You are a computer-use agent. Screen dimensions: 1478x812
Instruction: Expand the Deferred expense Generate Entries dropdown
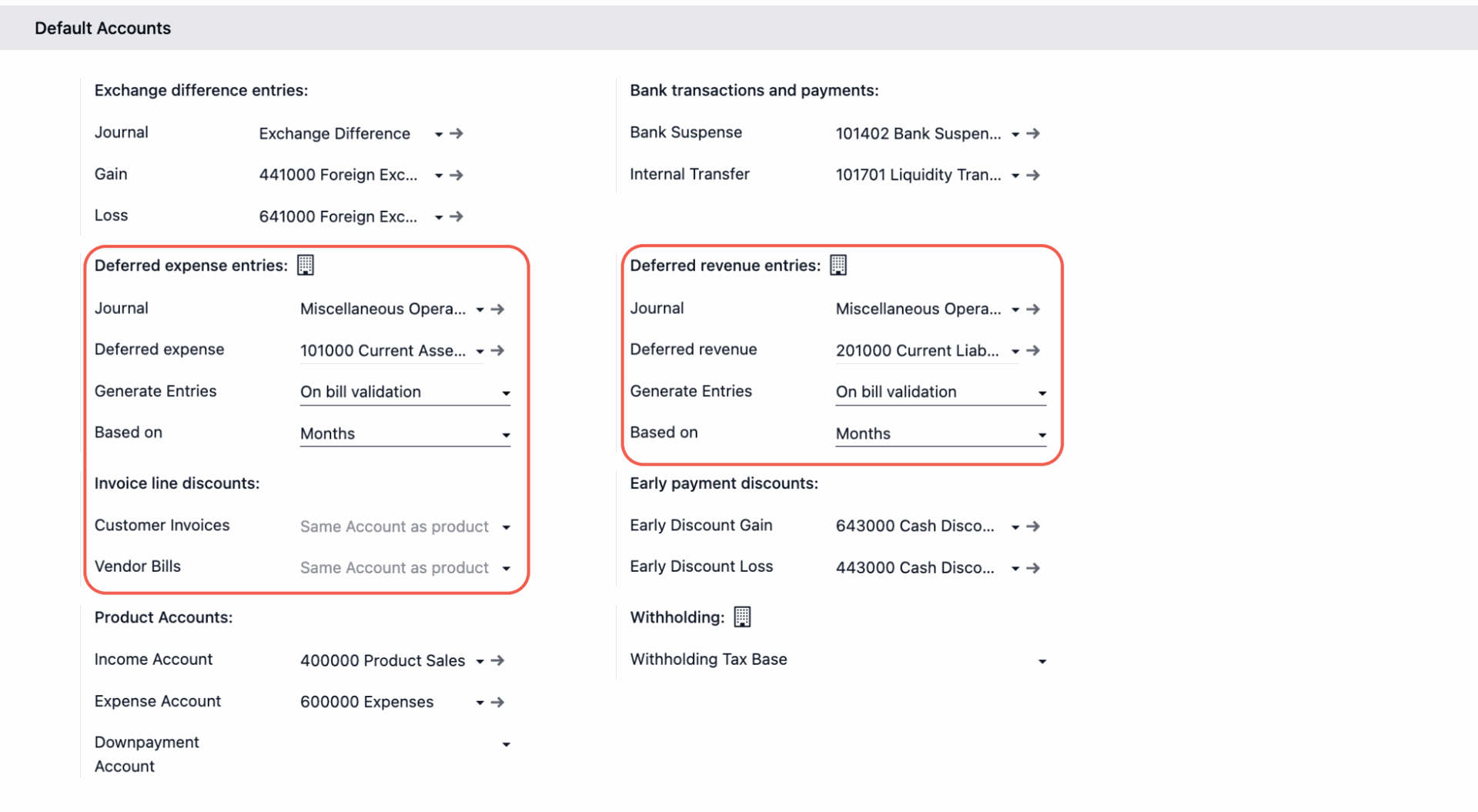click(x=506, y=393)
